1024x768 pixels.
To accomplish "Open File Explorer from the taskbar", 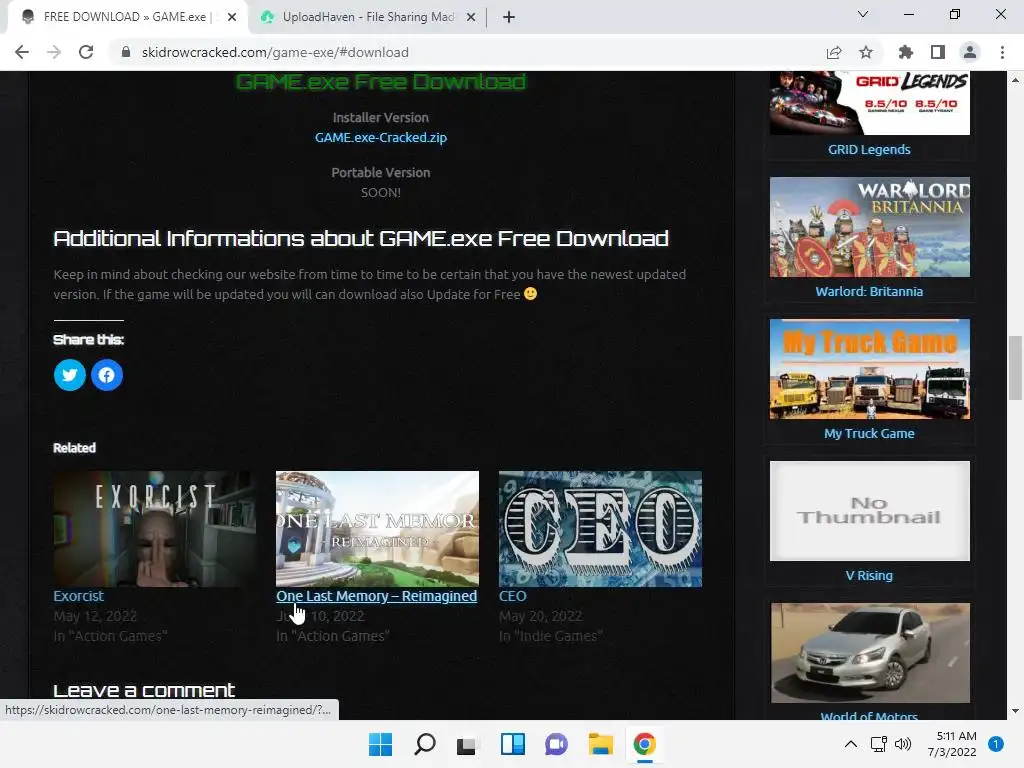I will (x=600, y=744).
